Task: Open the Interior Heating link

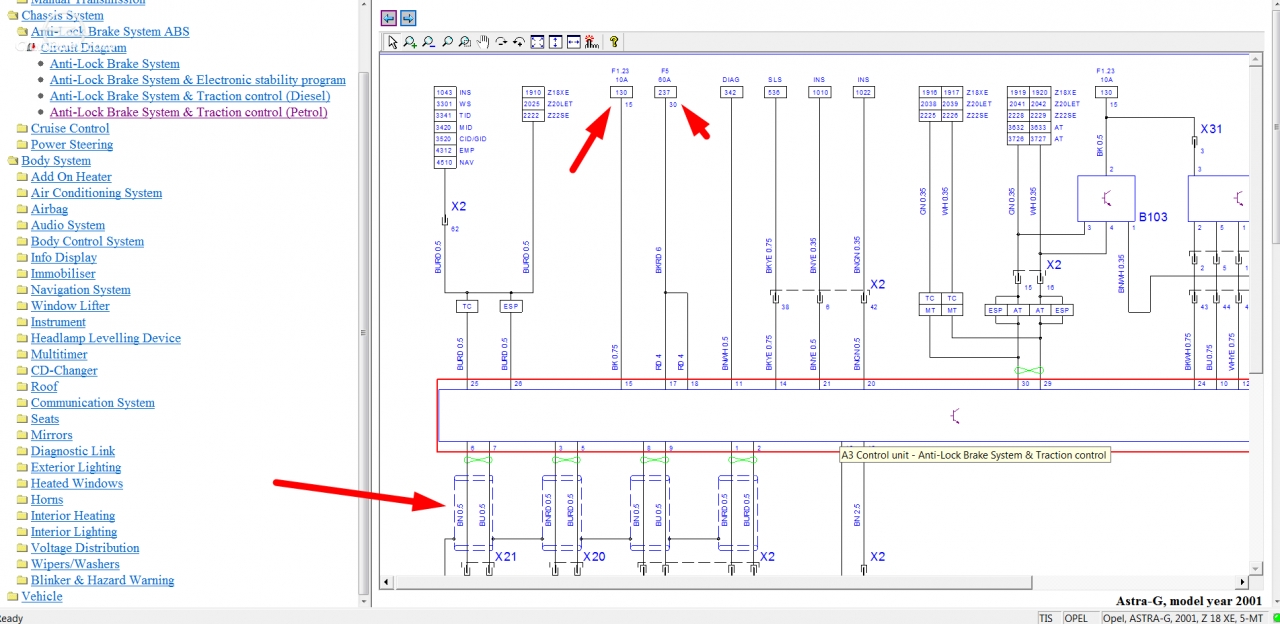Action: pyautogui.click(x=73, y=516)
